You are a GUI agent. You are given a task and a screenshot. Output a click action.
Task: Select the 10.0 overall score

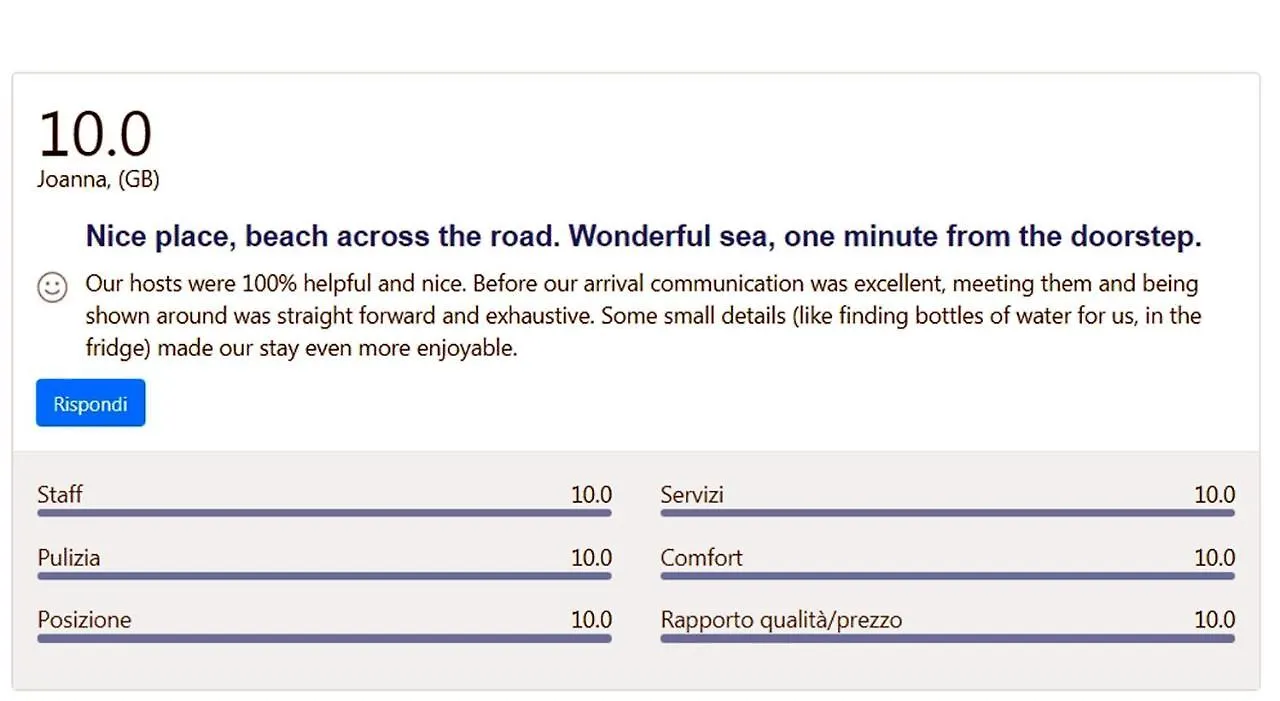95,134
